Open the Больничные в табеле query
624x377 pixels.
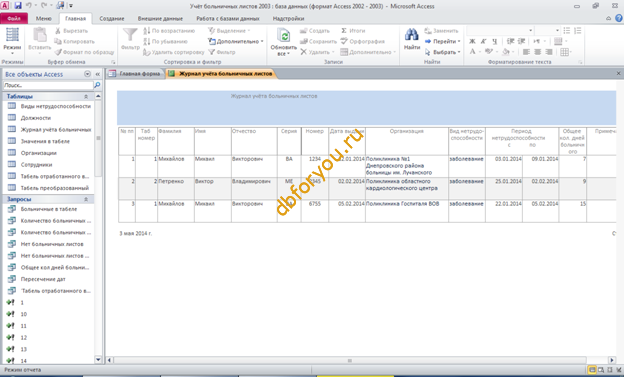[x=49, y=209]
